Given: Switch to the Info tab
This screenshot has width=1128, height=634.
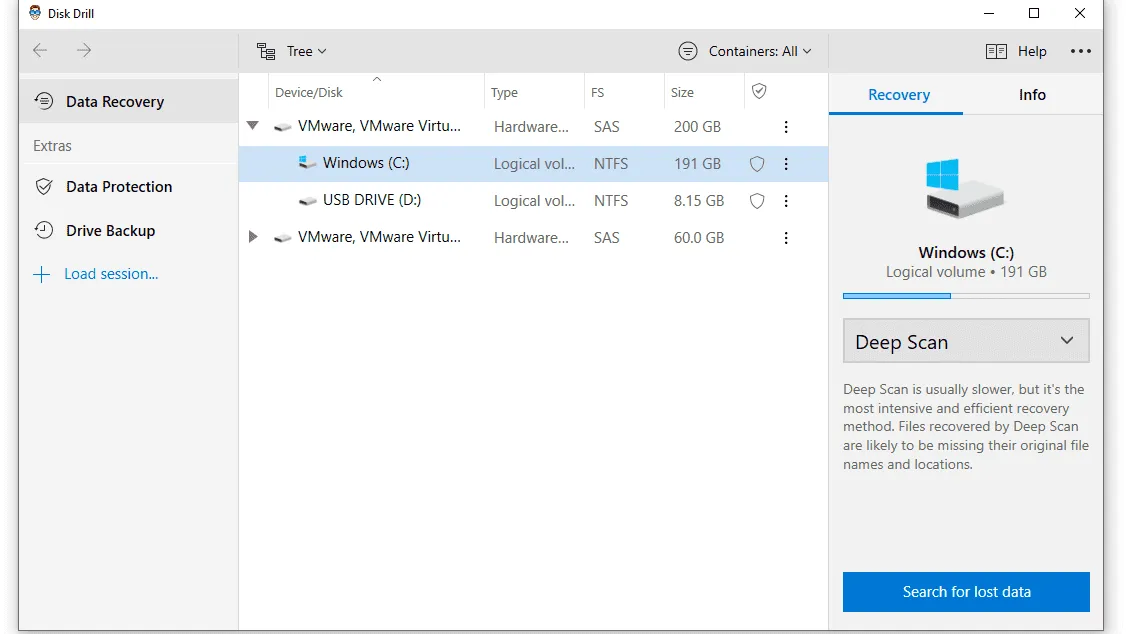Looking at the screenshot, I should coord(1032,95).
